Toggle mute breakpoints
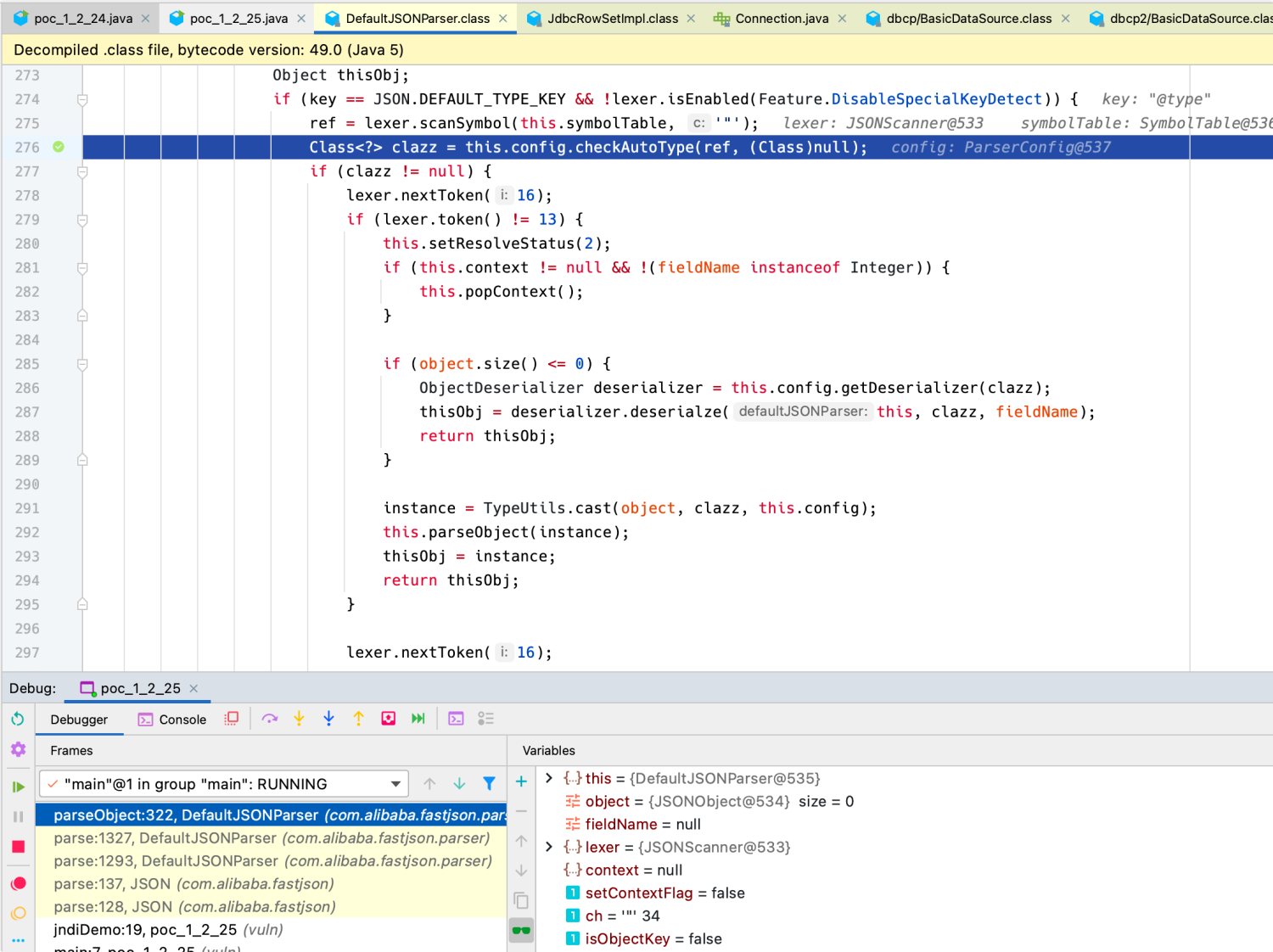 tap(18, 913)
